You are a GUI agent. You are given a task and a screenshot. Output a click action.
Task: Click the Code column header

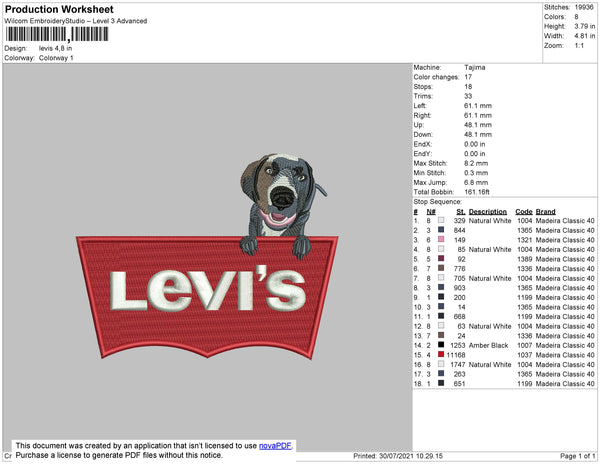click(x=524, y=212)
